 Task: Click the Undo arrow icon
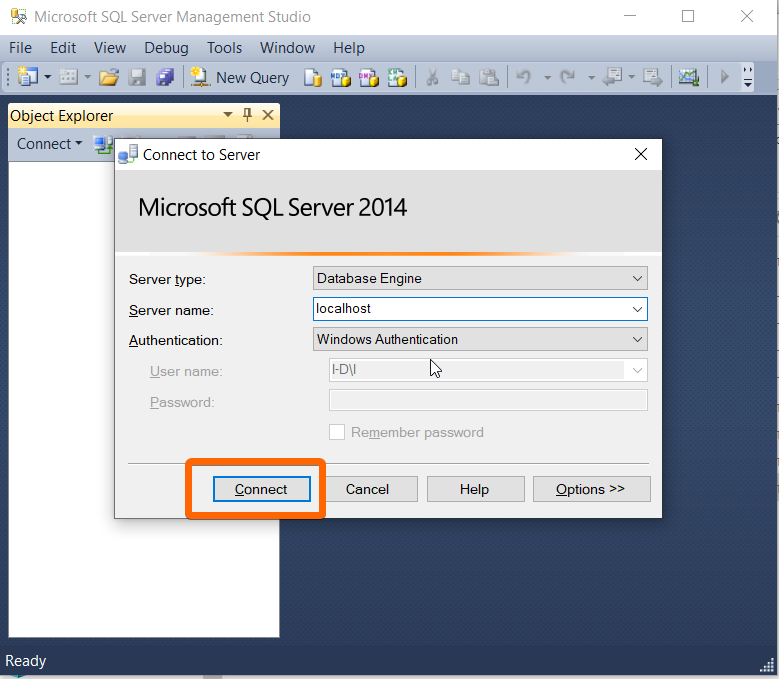pos(523,77)
